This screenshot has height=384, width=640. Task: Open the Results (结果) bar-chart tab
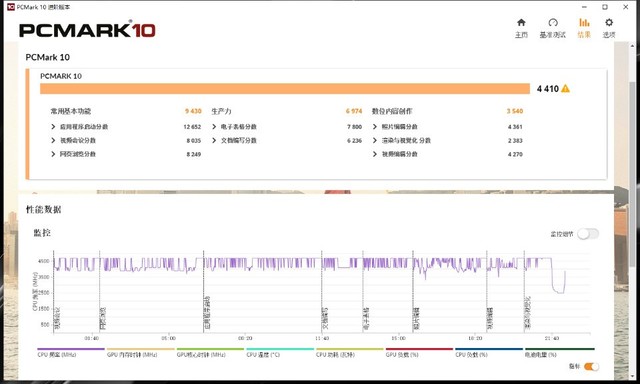pyautogui.click(x=584, y=28)
